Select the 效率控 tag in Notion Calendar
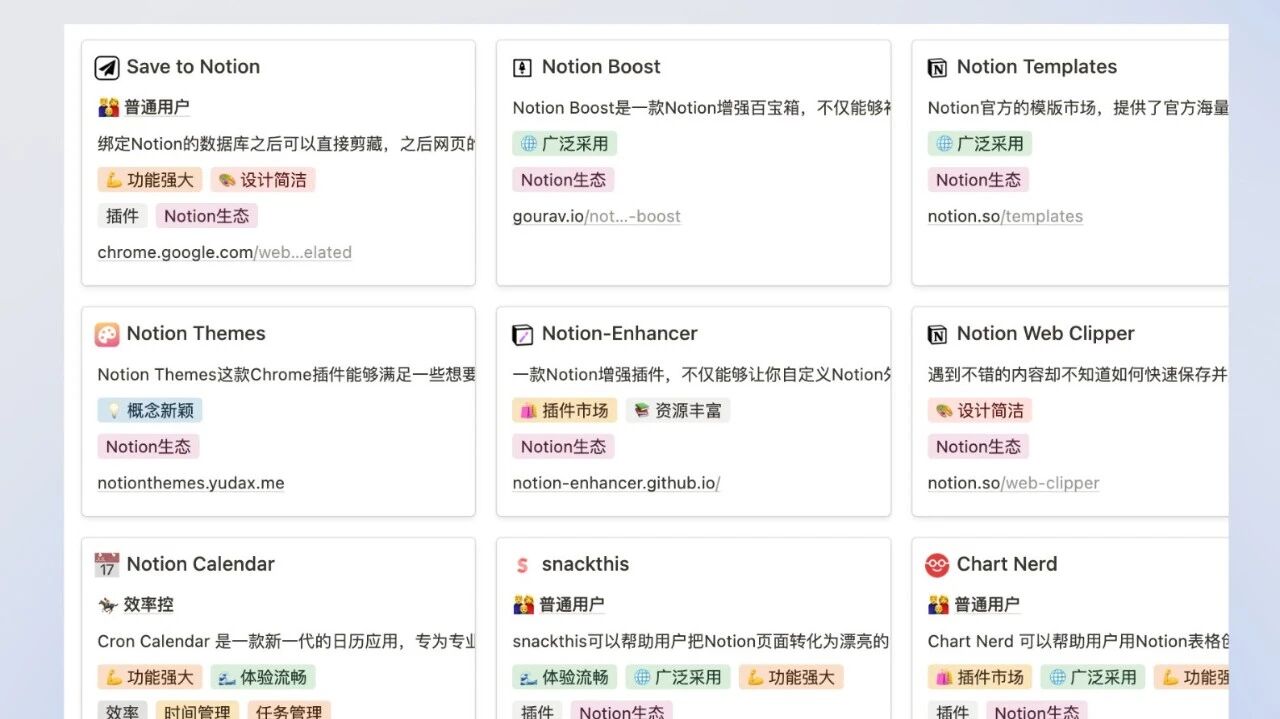Image resolution: width=1280 pixels, height=719 pixels. pos(136,604)
